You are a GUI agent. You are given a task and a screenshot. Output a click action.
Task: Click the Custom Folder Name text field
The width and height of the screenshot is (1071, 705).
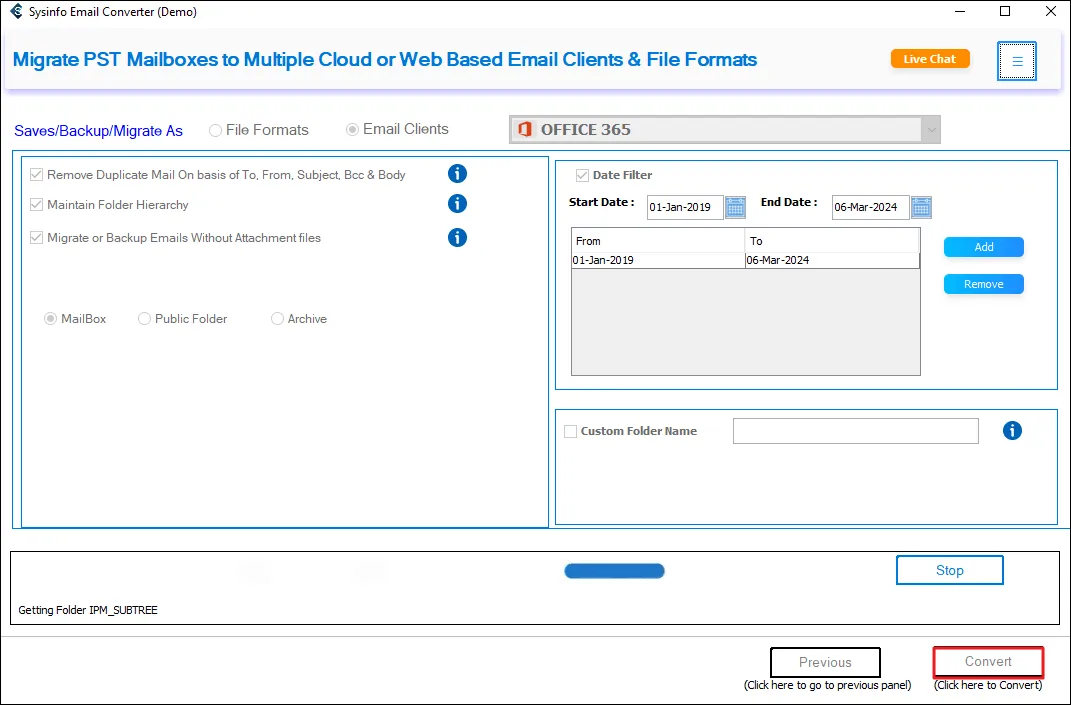[855, 431]
